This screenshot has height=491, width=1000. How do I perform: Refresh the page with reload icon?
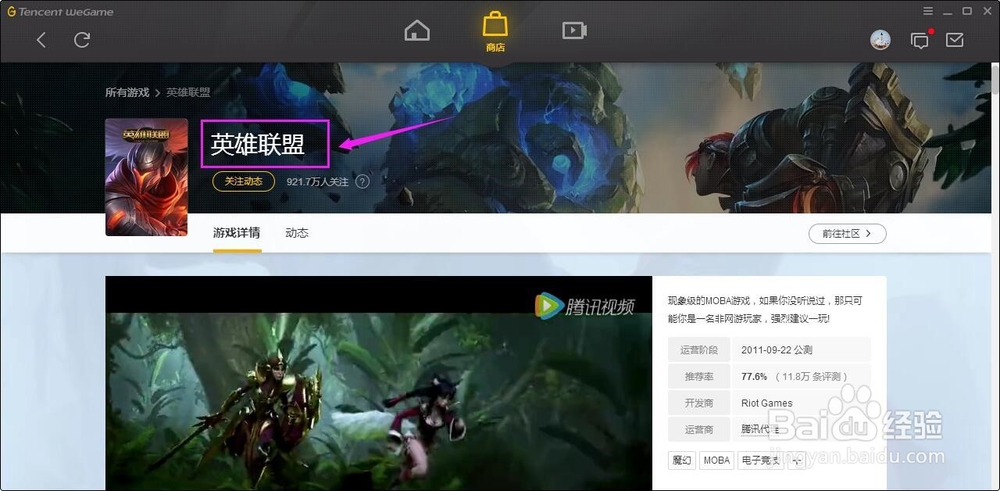82,40
